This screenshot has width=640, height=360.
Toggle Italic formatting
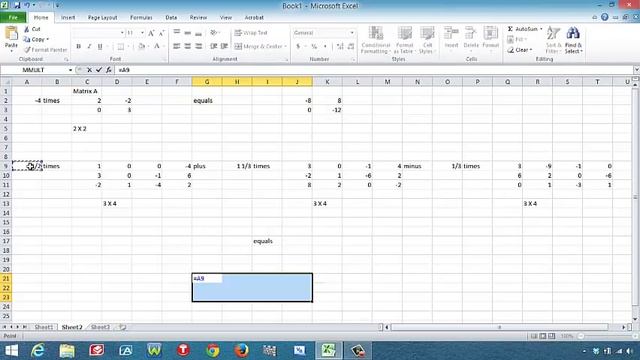[x=89, y=47]
